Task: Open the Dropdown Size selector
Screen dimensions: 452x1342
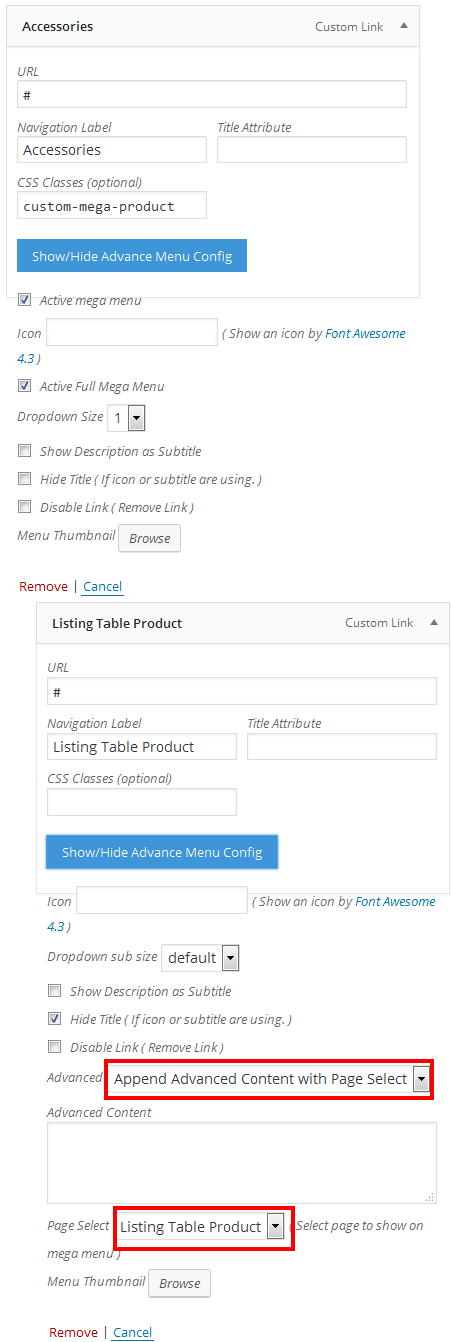Action: coord(127,417)
